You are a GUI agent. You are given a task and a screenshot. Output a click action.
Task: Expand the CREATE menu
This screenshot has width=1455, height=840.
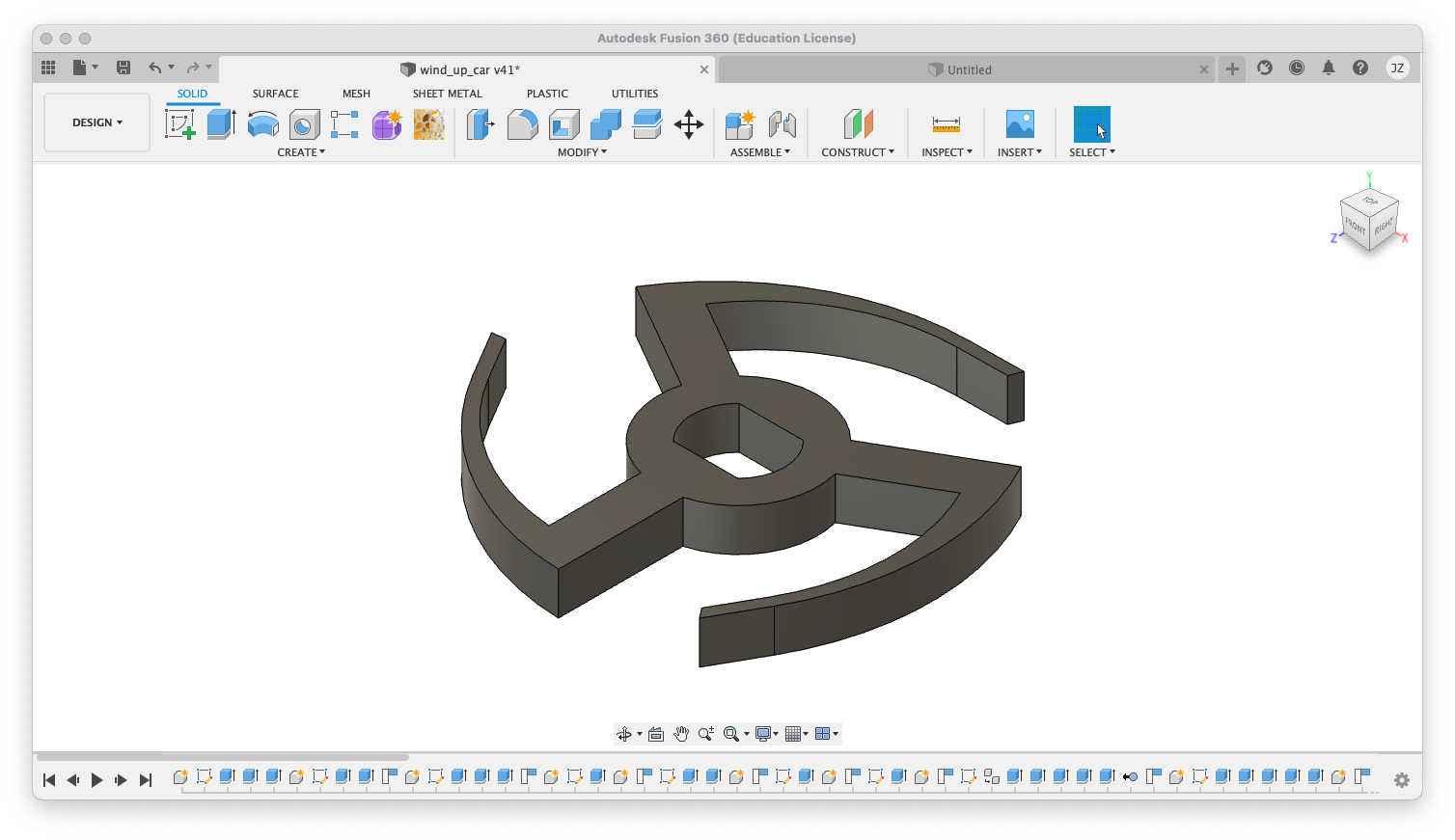point(301,152)
